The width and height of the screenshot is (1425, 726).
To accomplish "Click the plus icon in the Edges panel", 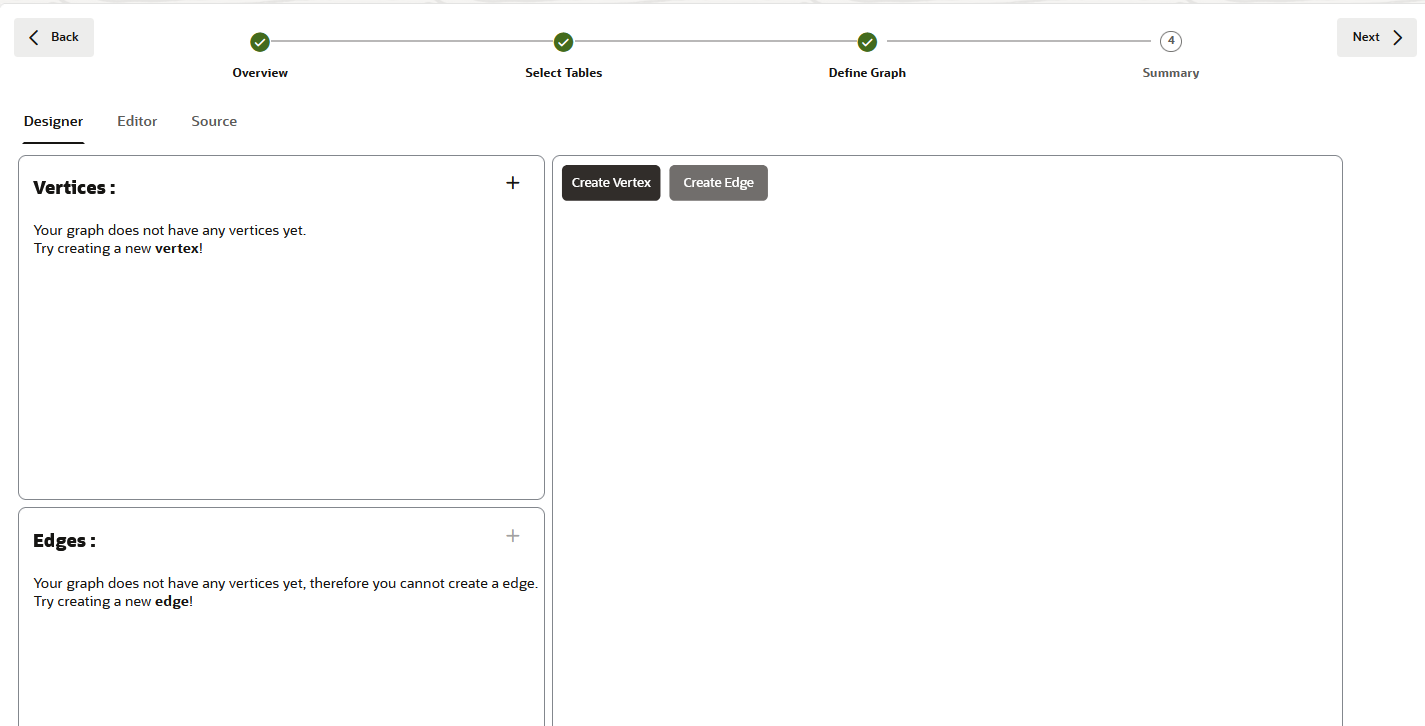I will pyautogui.click(x=512, y=536).
